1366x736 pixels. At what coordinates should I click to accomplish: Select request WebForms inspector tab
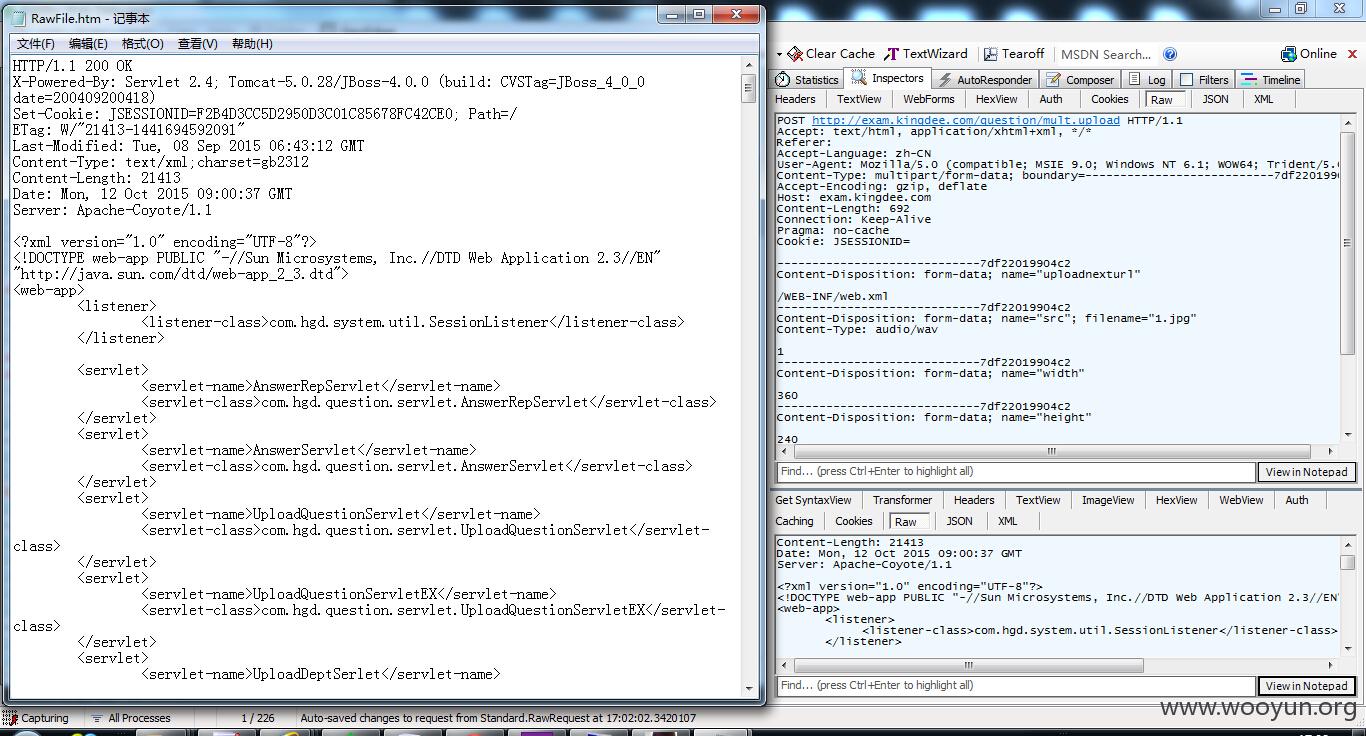928,99
